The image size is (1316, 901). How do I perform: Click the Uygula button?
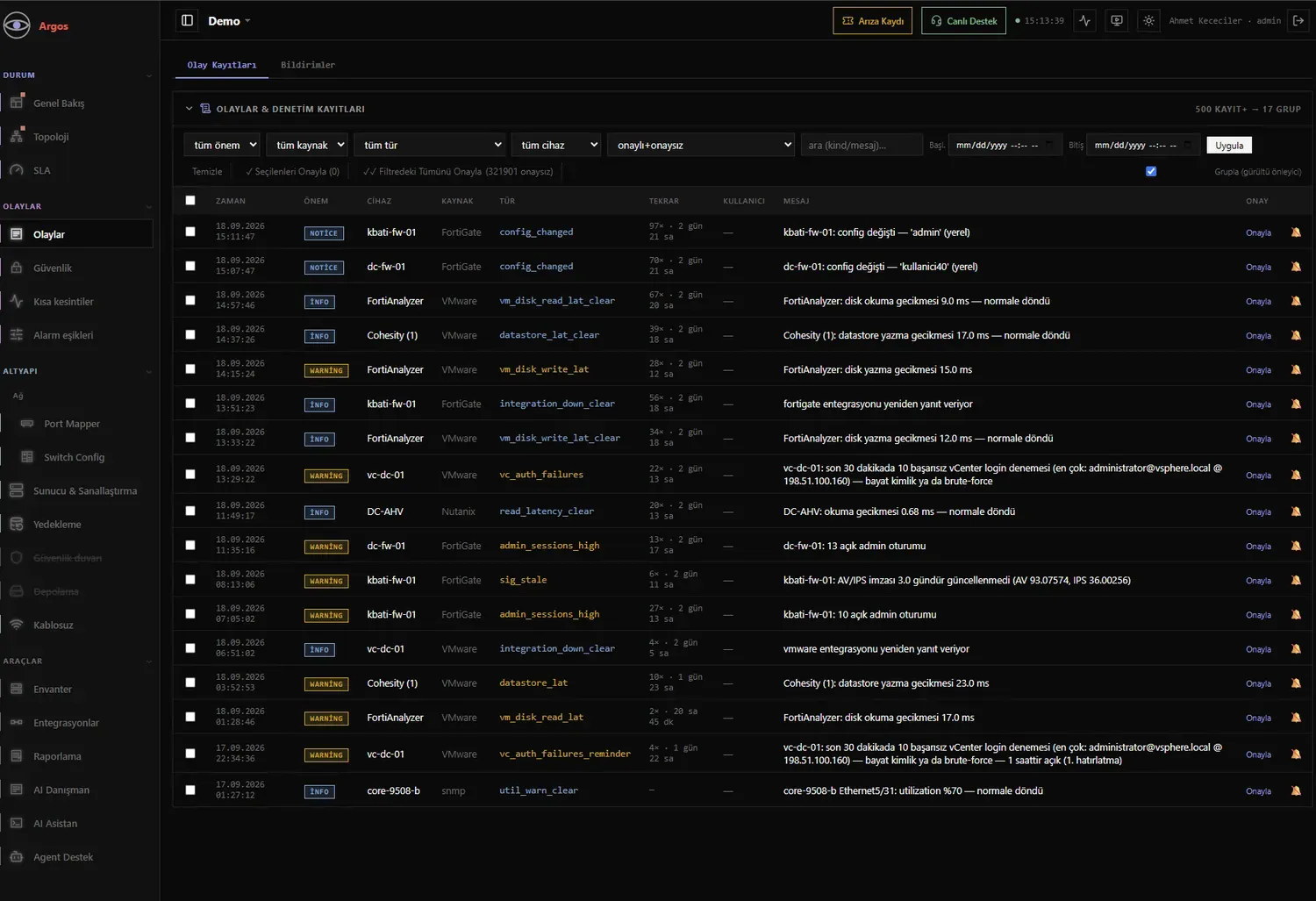1229,145
